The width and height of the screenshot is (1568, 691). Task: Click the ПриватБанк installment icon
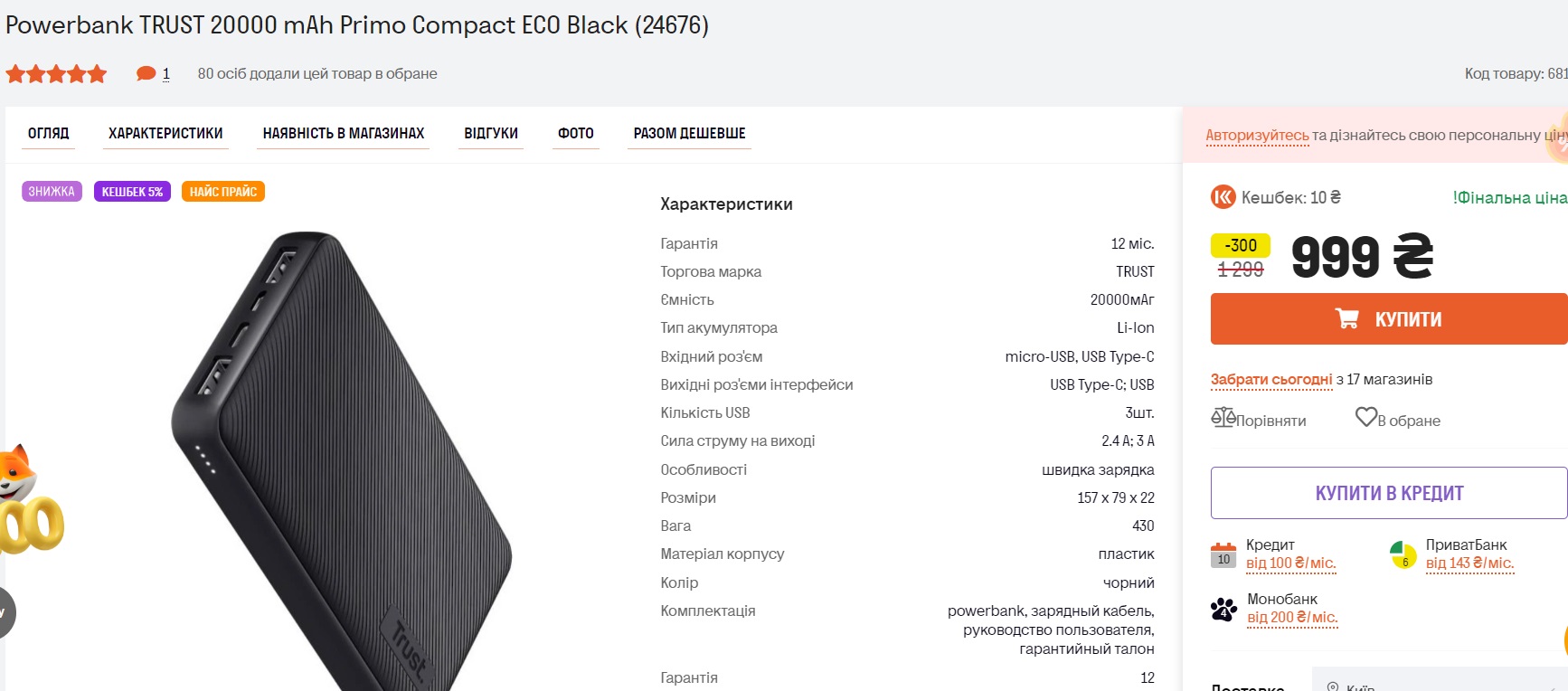point(1403,554)
